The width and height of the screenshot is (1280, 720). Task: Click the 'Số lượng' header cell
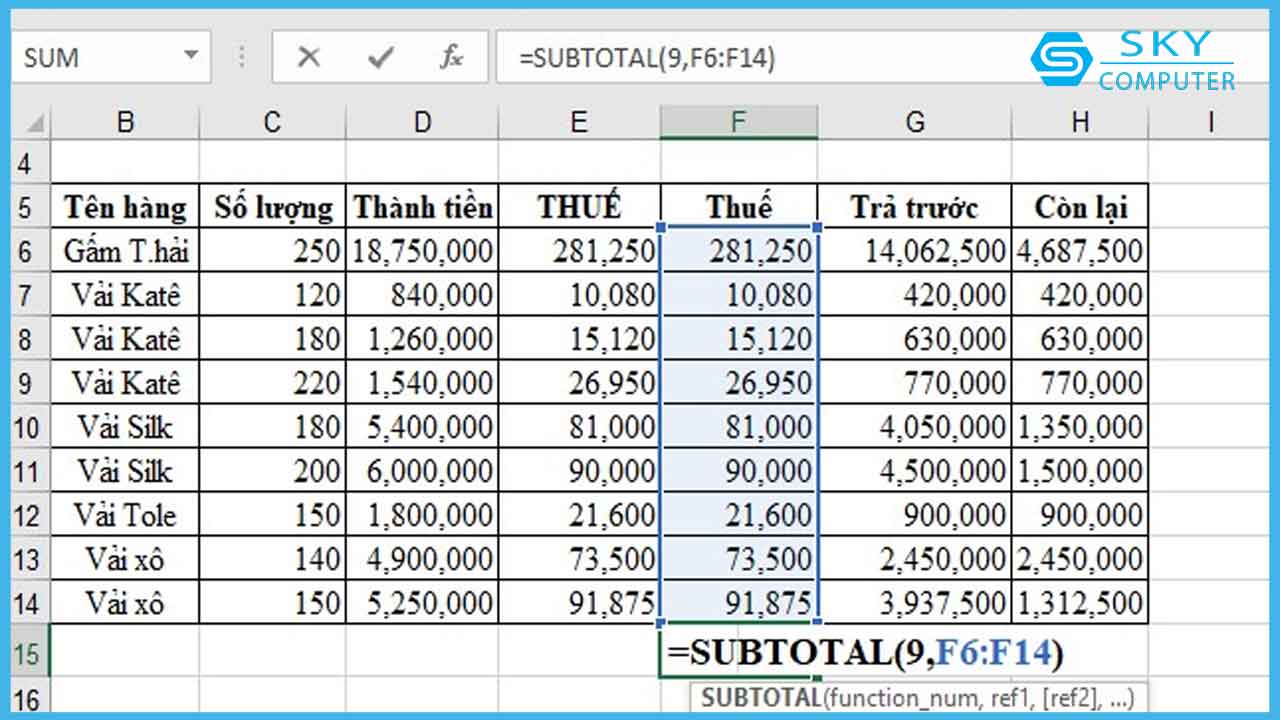click(x=273, y=206)
